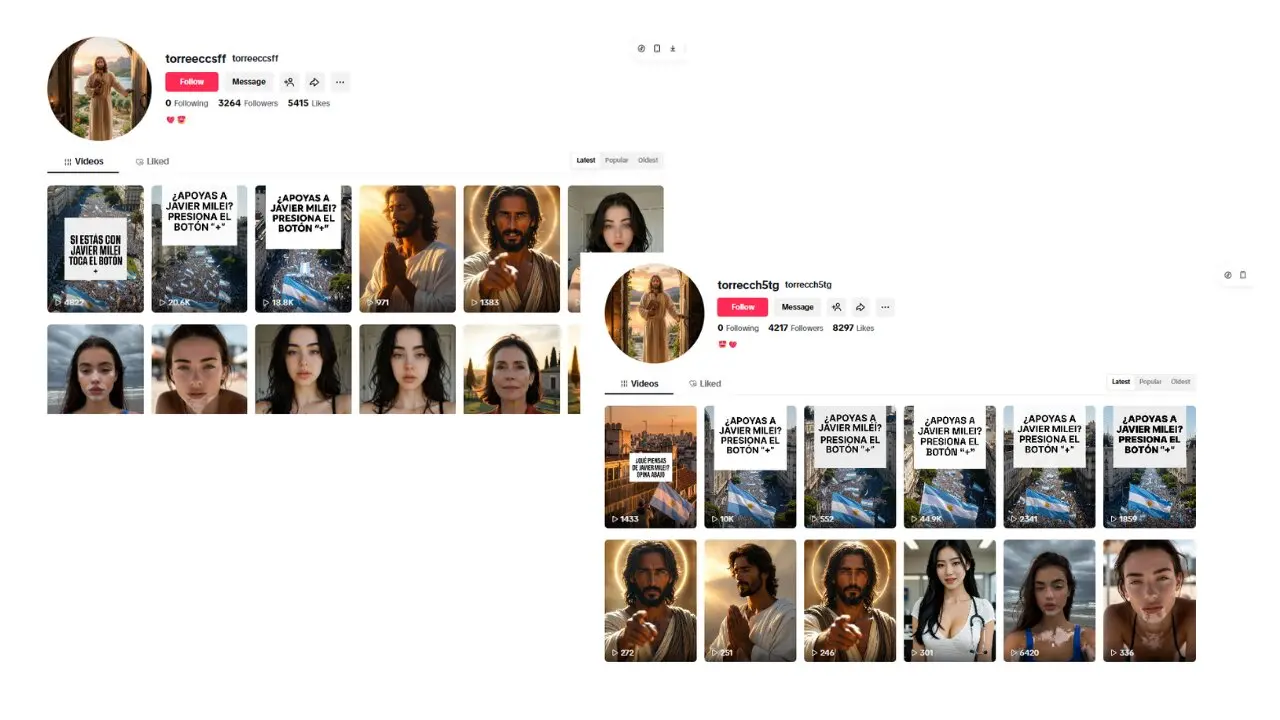
Task: Click download icon at top of first profile
Action: 673,48
